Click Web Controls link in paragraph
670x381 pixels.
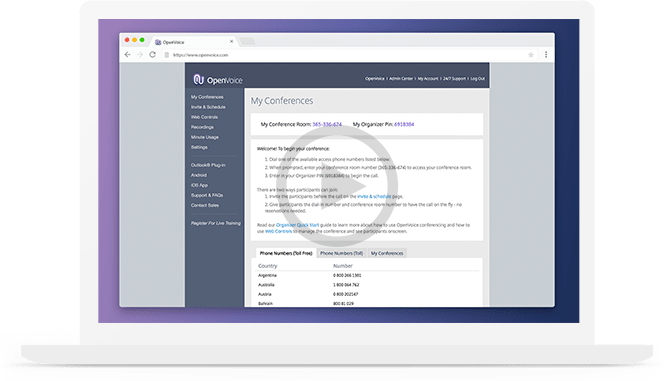pyautogui.click(x=279, y=232)
